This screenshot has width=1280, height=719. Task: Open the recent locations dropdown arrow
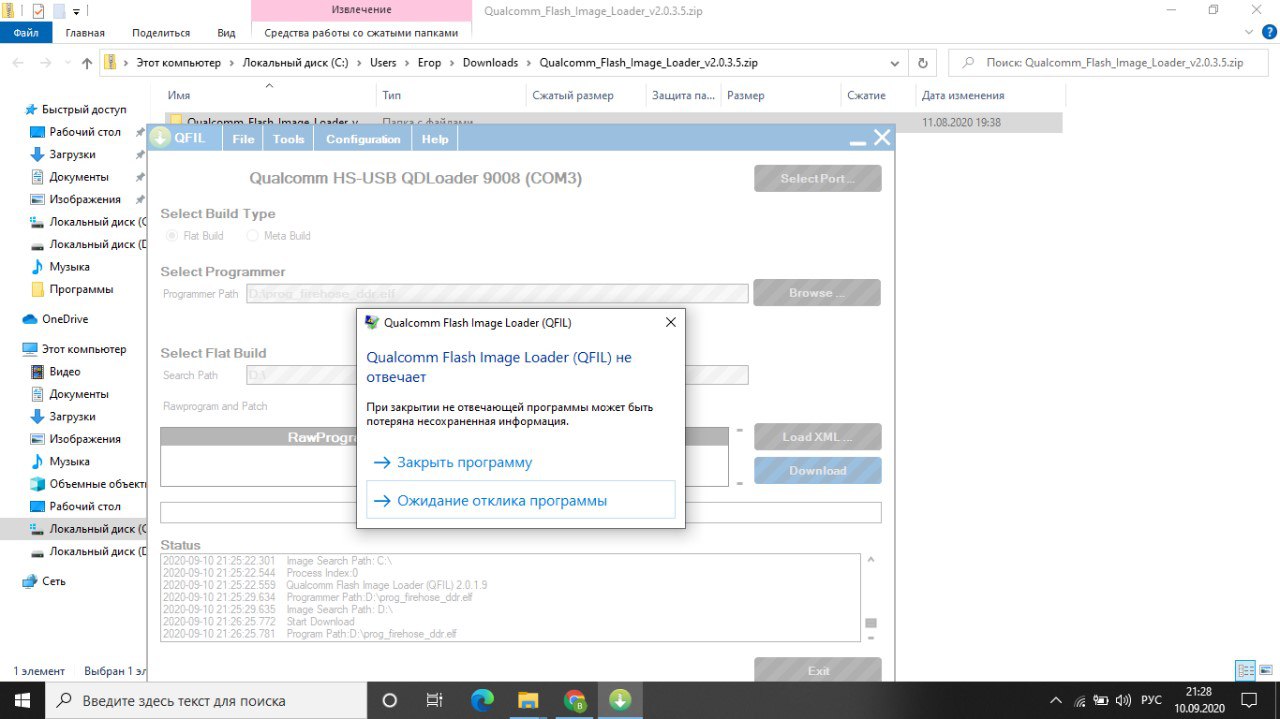[x=67, y=63]
